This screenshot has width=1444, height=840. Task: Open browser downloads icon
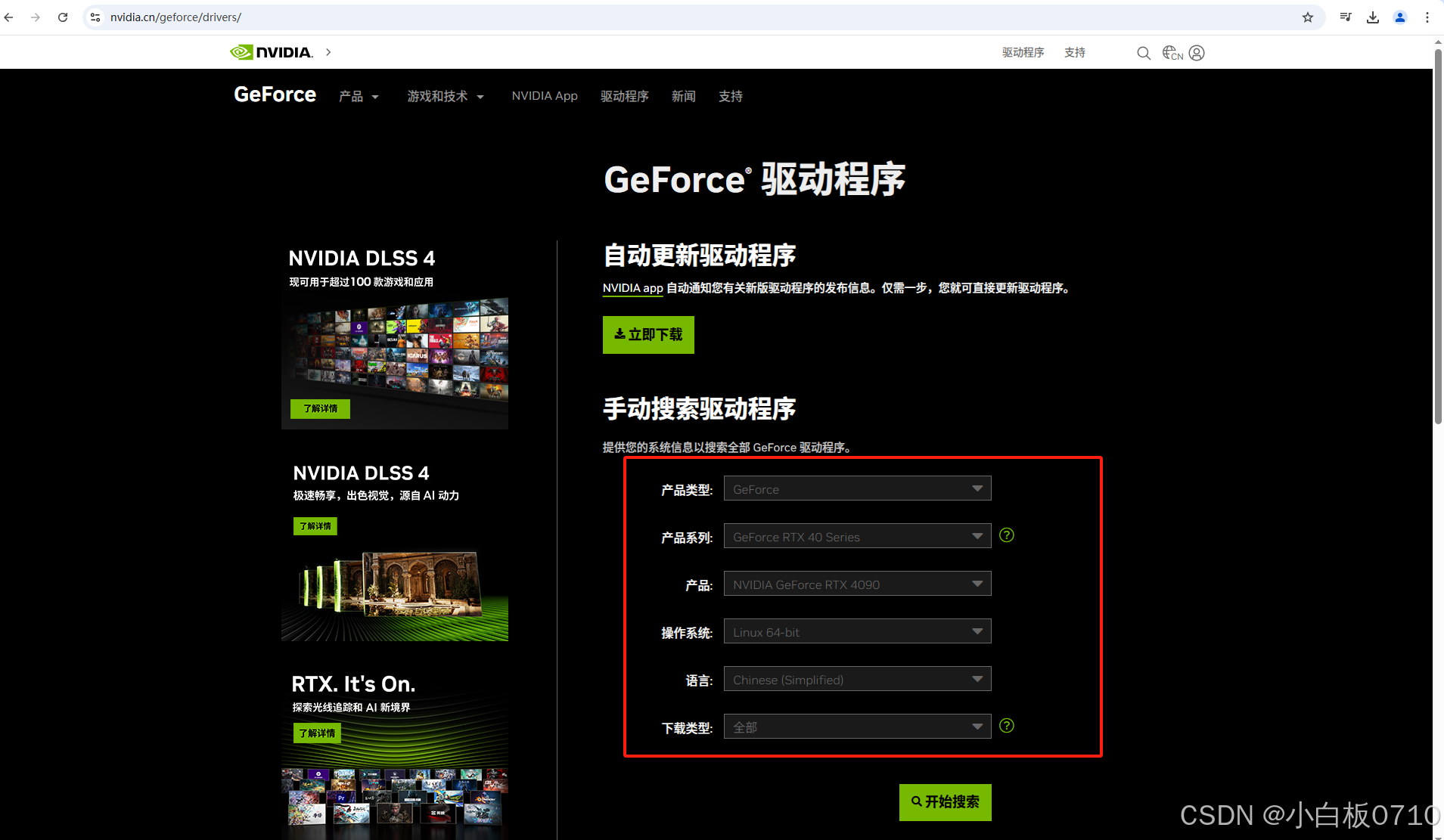tap(1373, 17)
